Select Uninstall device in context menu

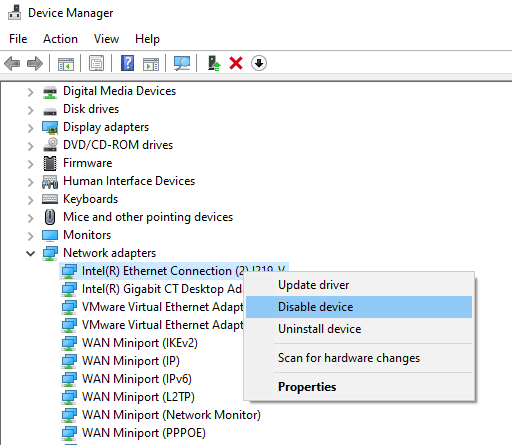359,329
